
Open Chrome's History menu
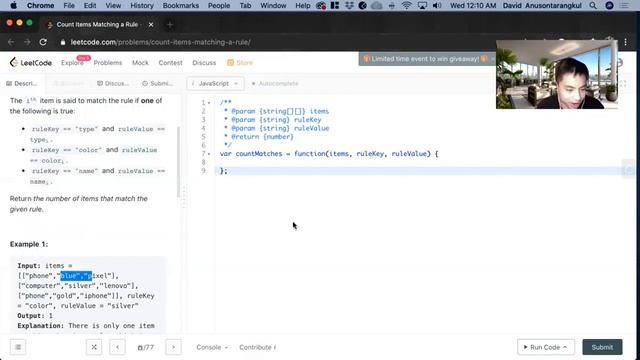142,5
